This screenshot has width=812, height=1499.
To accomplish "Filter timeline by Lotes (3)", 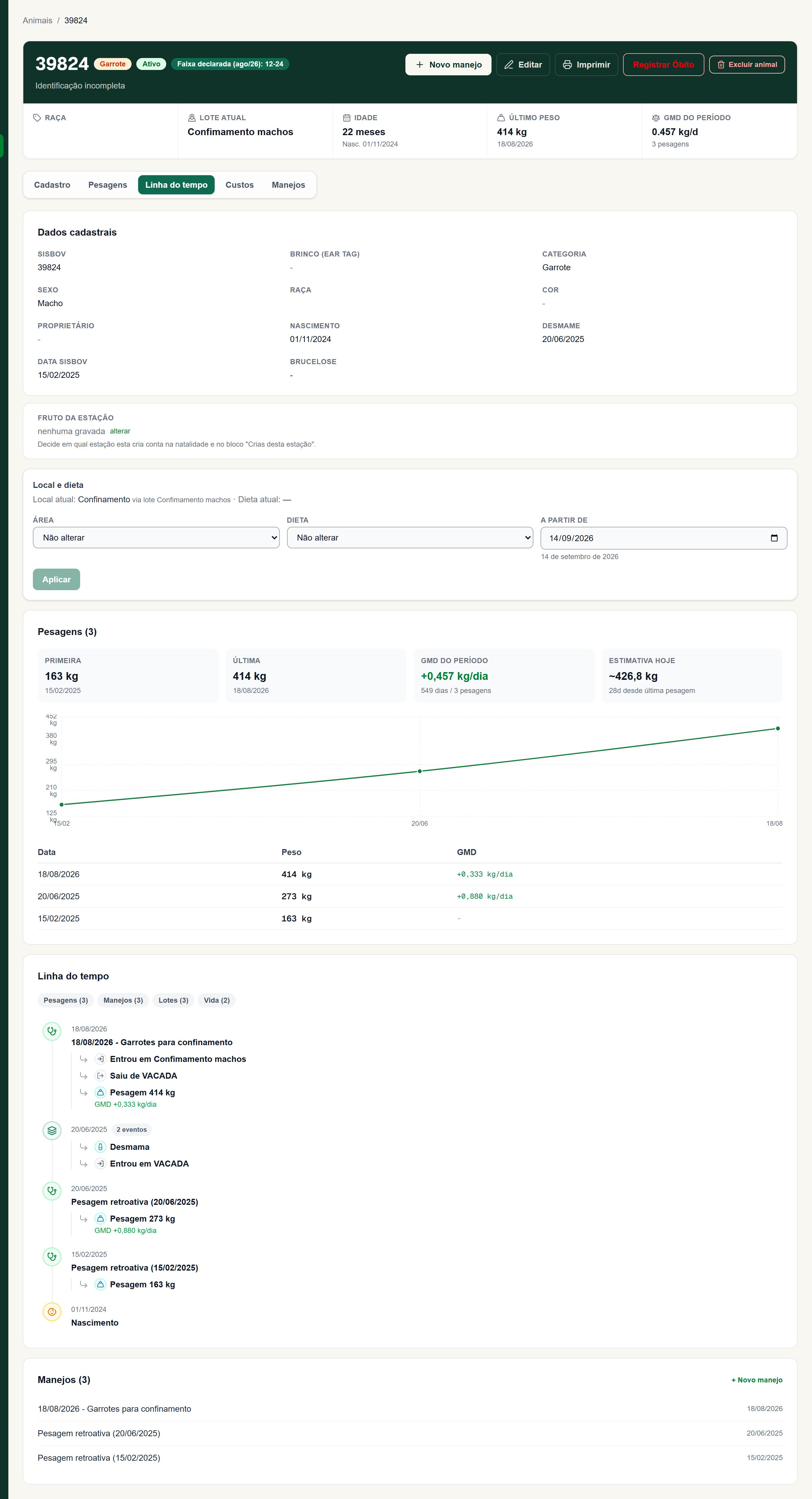I will coord(173,1000).
